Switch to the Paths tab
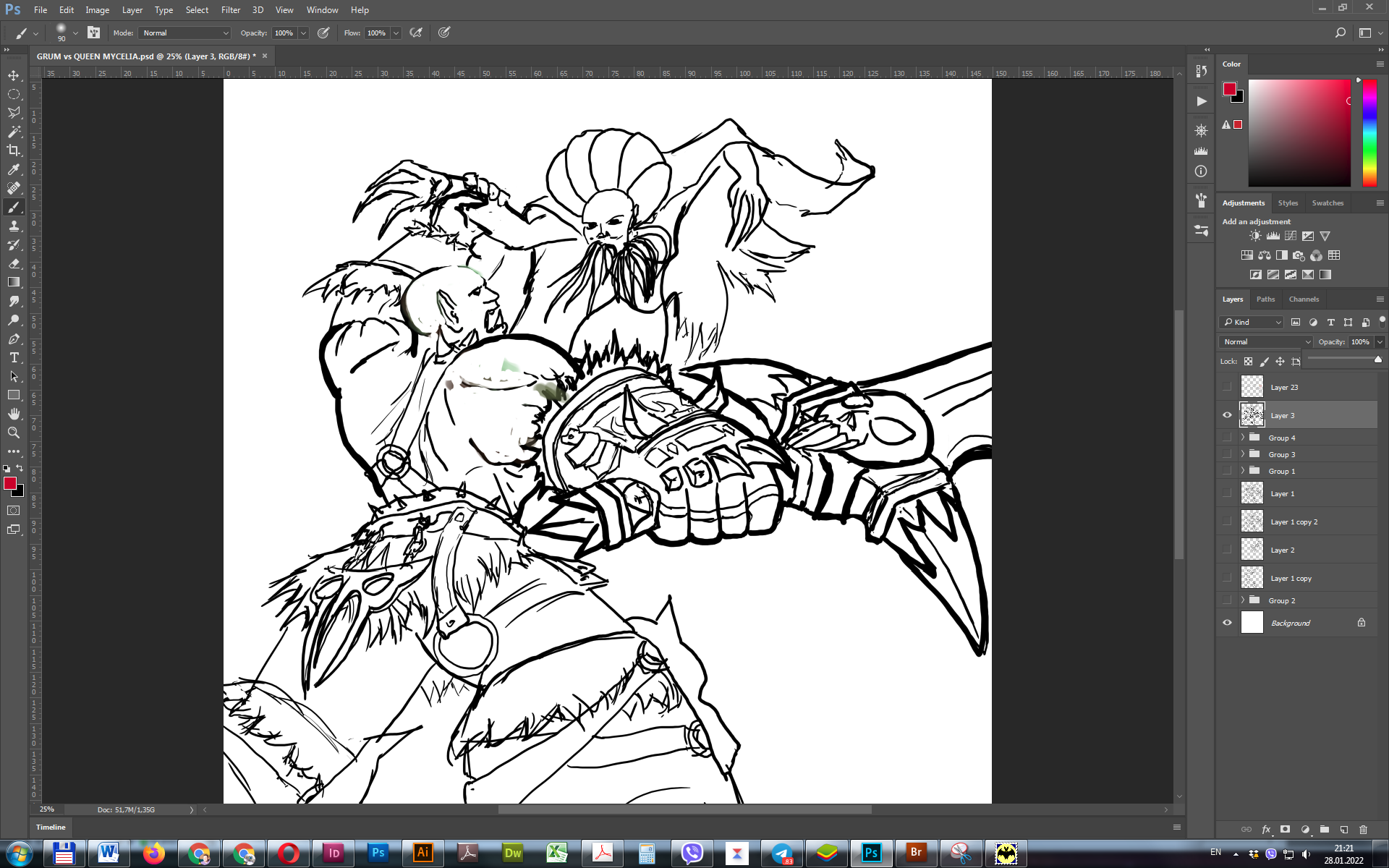1389x868 pixels. point(1265,299)
